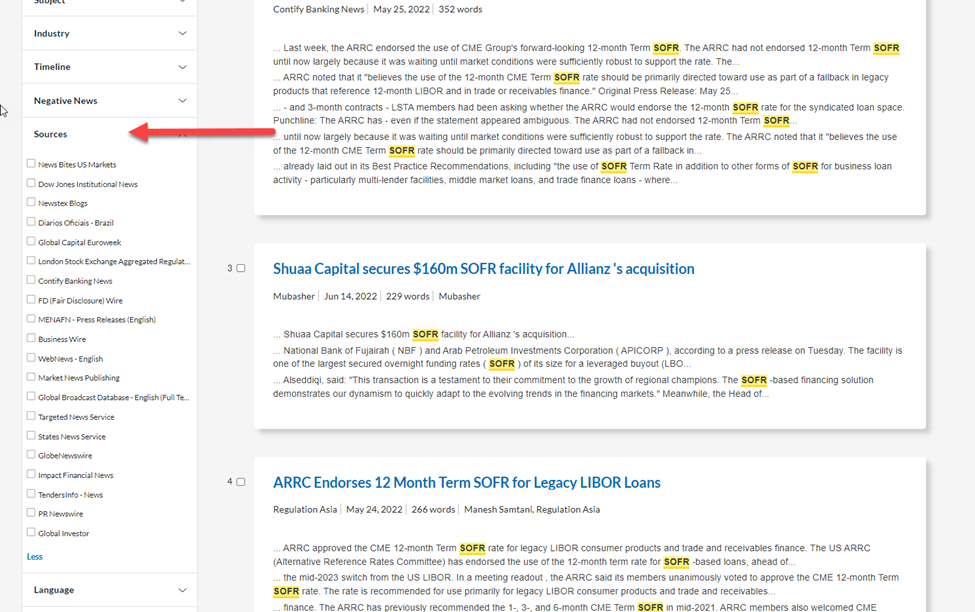
Task: Check MENAFN - Press Releases (English)
Action: pos(31,318)
